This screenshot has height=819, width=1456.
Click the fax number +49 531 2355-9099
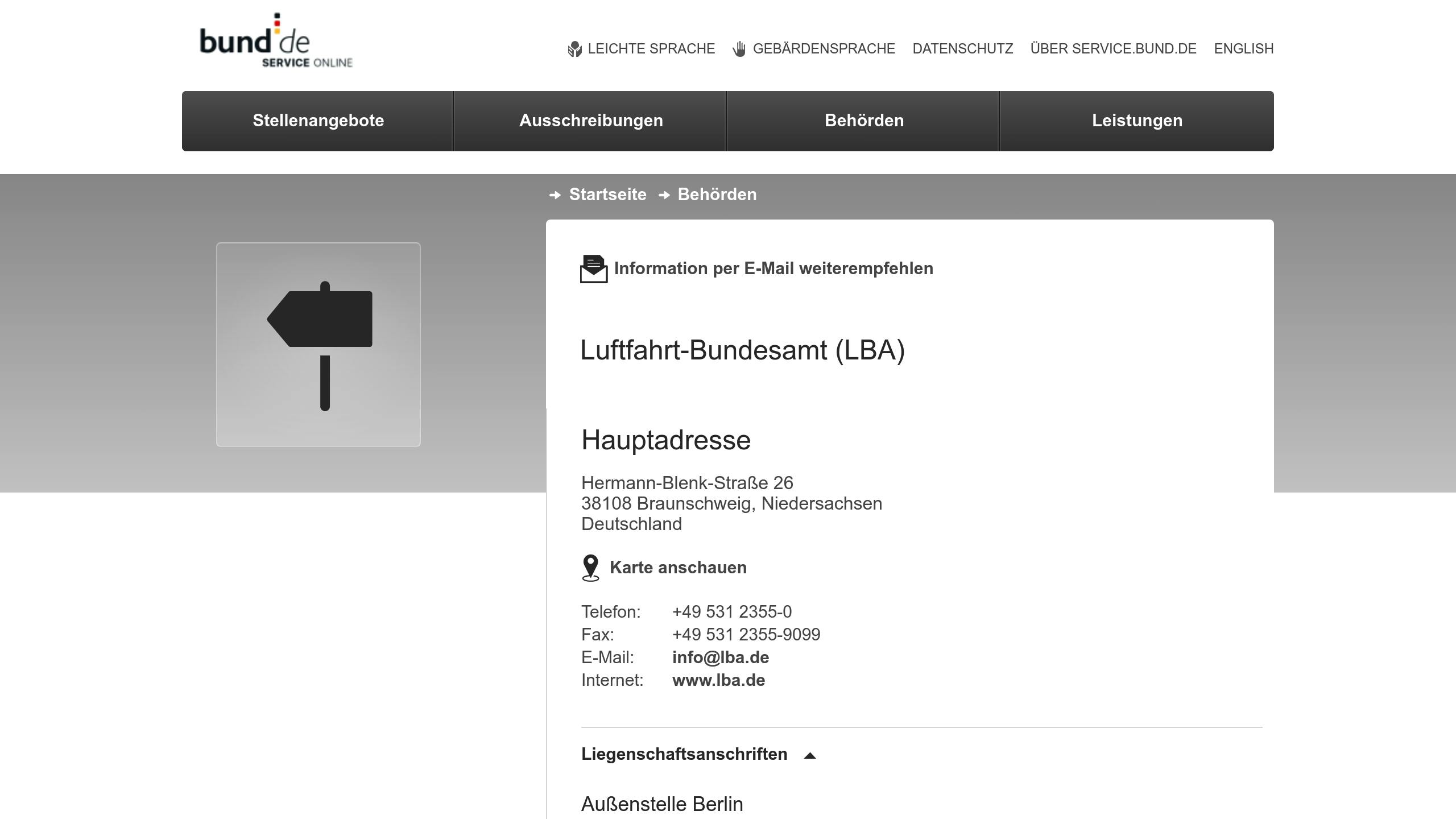tap(746, 635)
